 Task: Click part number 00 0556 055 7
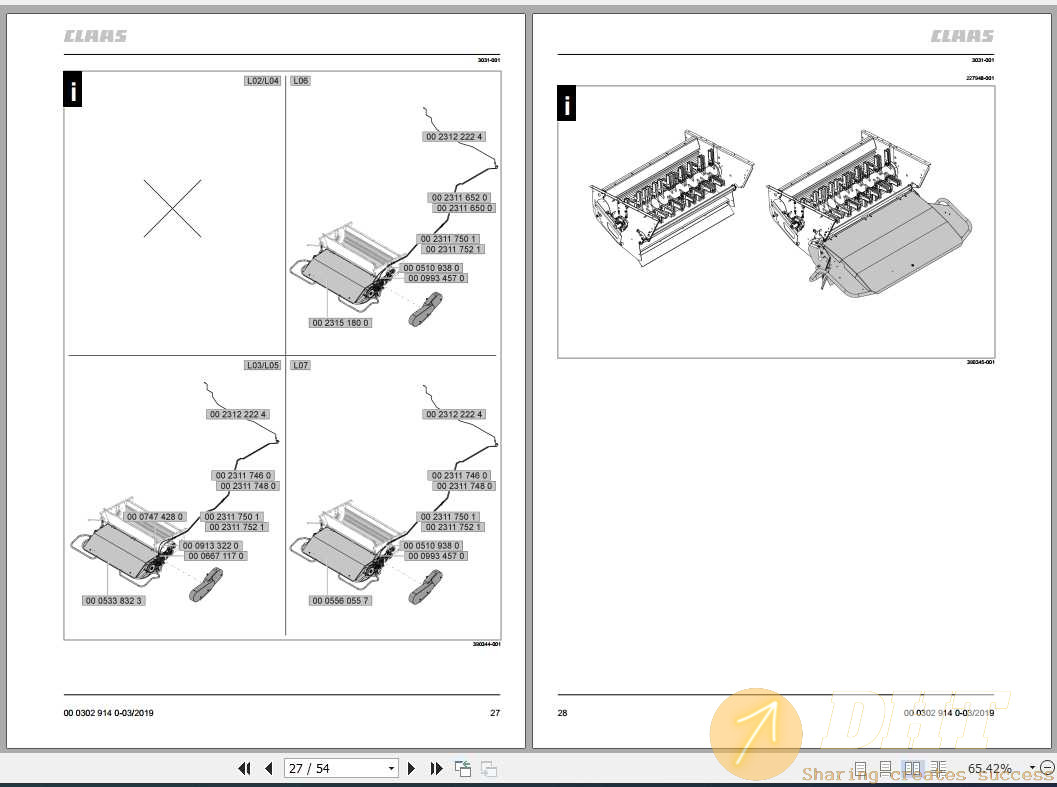(340, 600)
